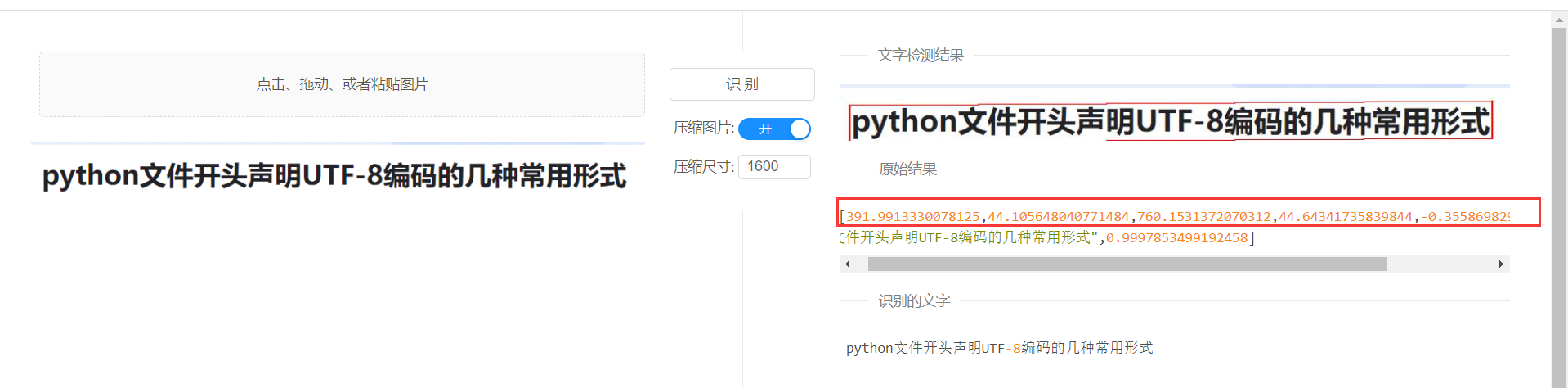
Task: Click the 原始结果 section heading
Action: click(907, 169)
